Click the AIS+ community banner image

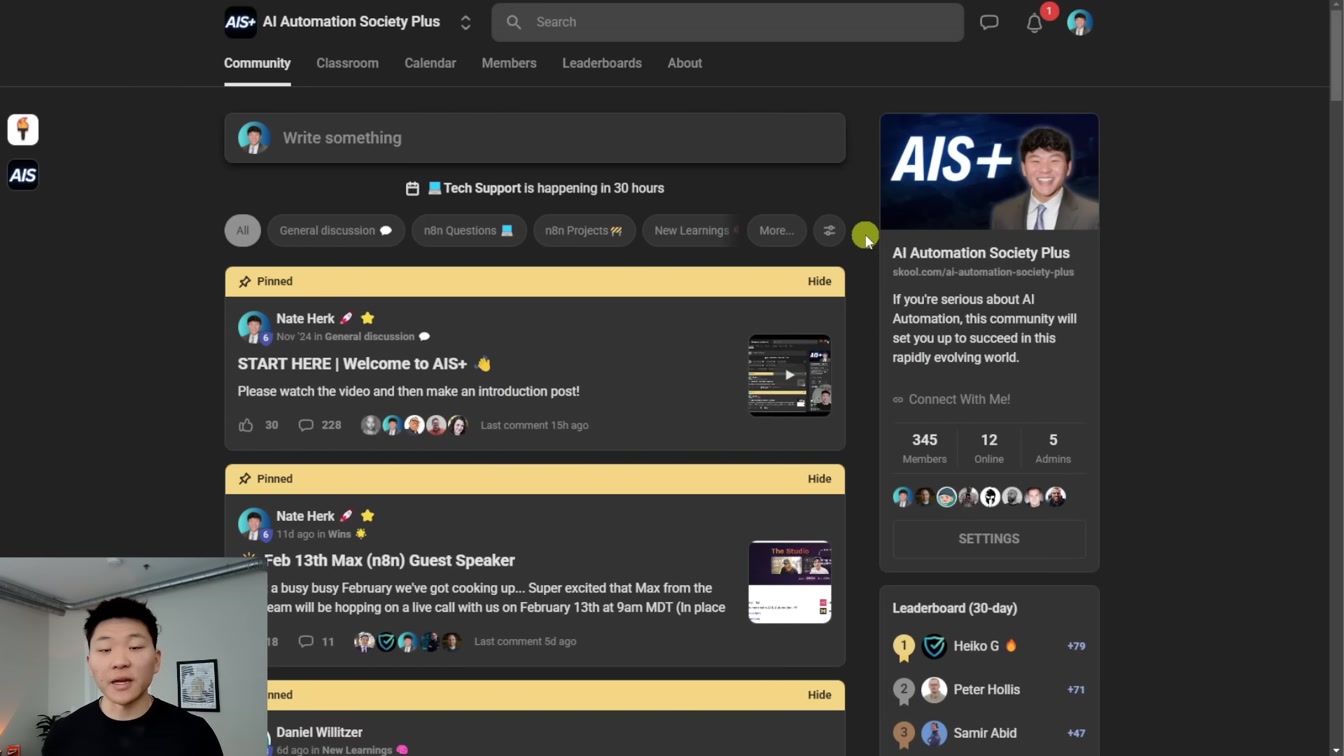[x=989, y=172]
